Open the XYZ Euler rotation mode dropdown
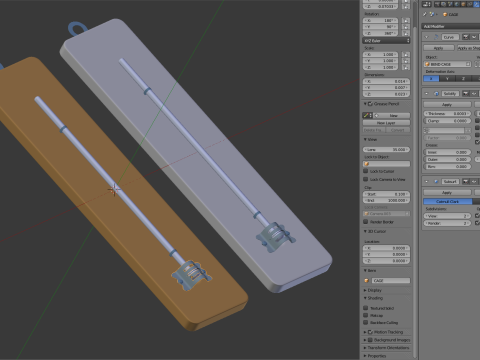 (x=386, y=41)
